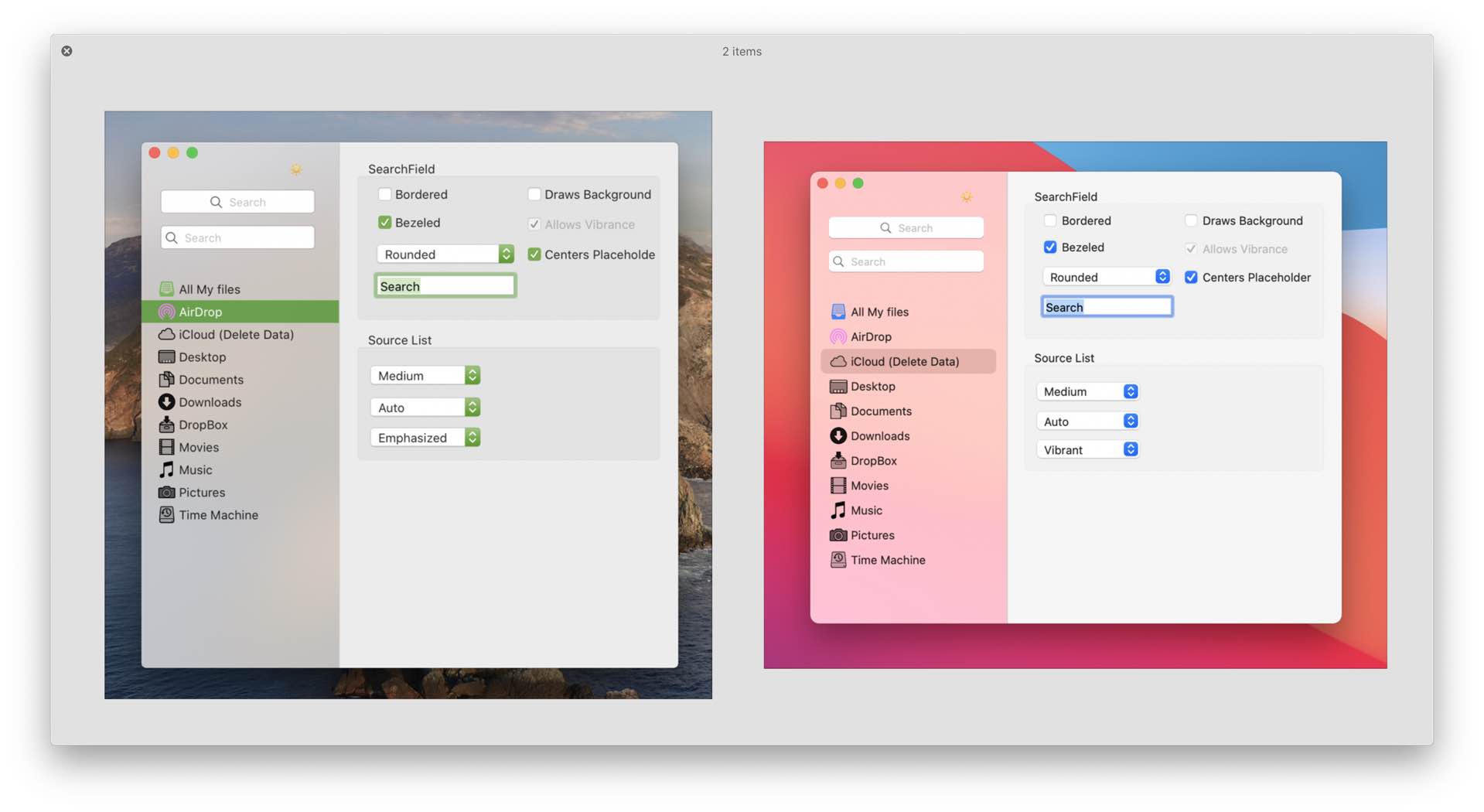Open the Vibrant dropdown in right window

1087,449
